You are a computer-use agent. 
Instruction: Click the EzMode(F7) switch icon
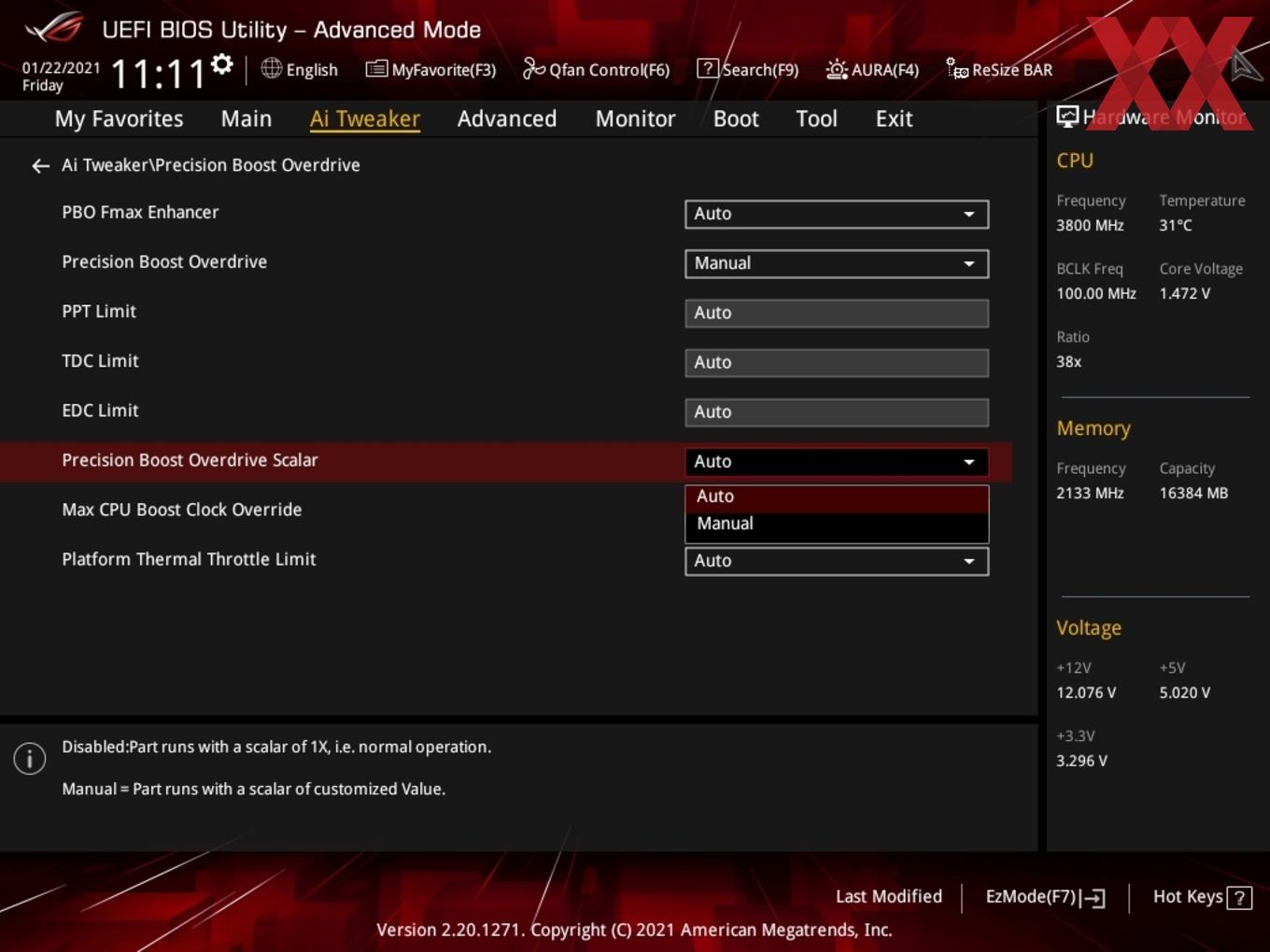(1093, 898)
